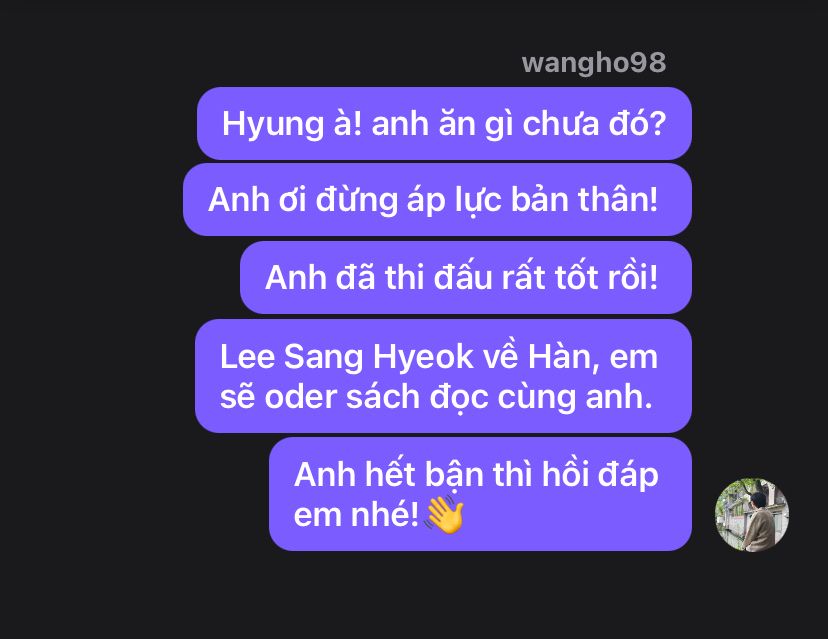Select the "Anh ơi đừng áp lực" bubble
Image resolution: width=828 pixels, height=639 pixels.
click(x=437, y=200)
